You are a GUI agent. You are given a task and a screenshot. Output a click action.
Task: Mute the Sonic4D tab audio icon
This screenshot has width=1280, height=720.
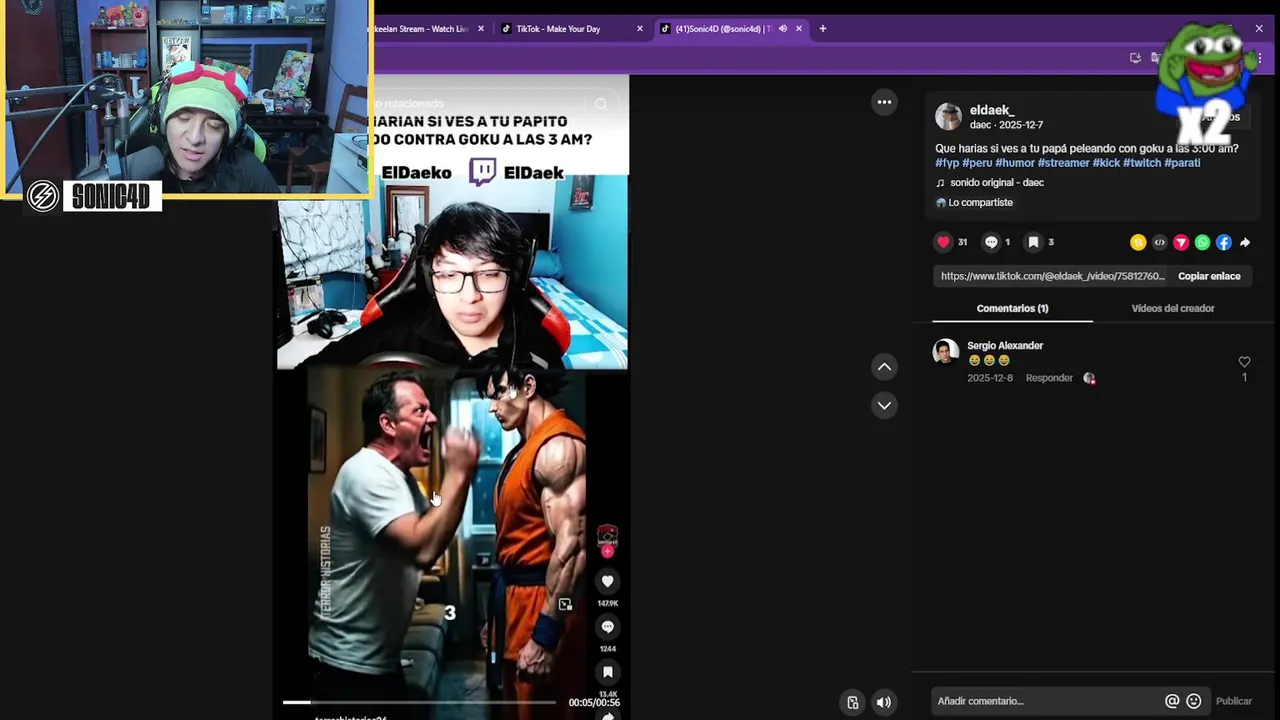[x=783, y=29]
